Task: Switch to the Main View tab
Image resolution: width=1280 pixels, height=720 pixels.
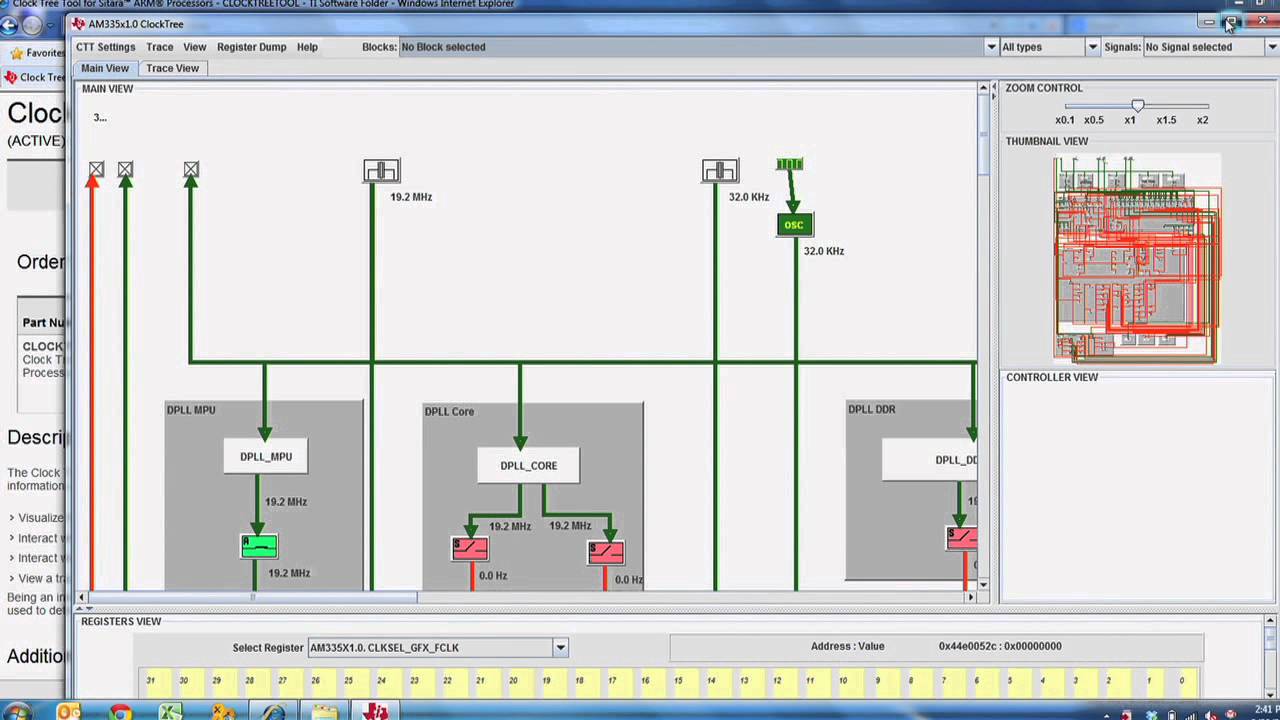Action: (x=105, y=68)
